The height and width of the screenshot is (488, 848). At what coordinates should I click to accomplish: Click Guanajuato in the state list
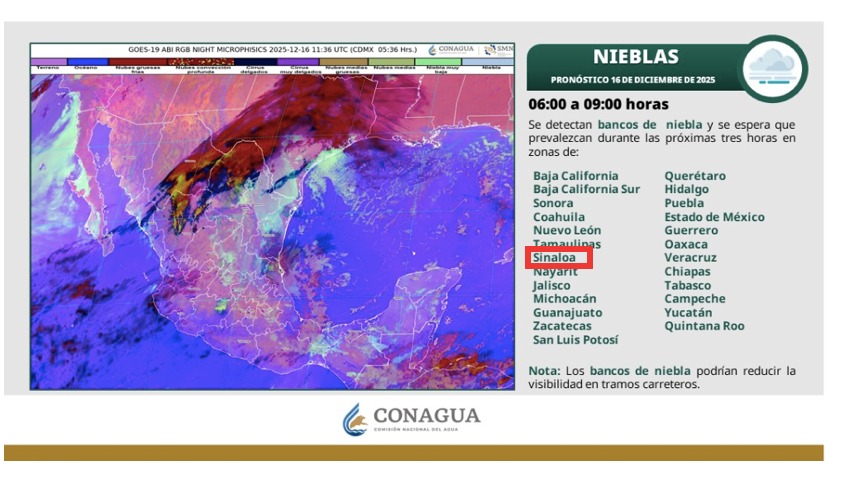(x=567, y=313)
